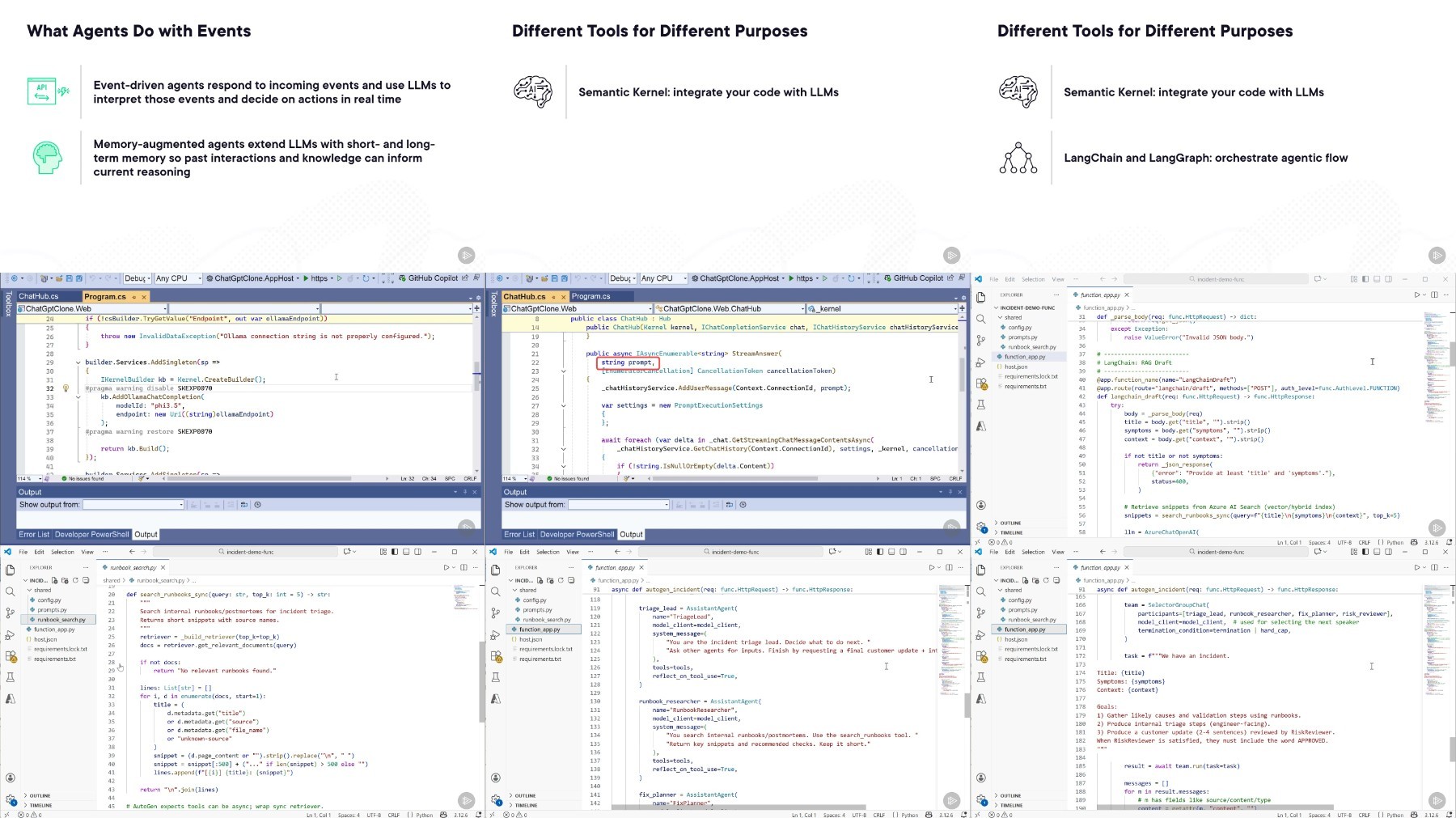Open the _kernel member dropdown

tap(882, 308)
